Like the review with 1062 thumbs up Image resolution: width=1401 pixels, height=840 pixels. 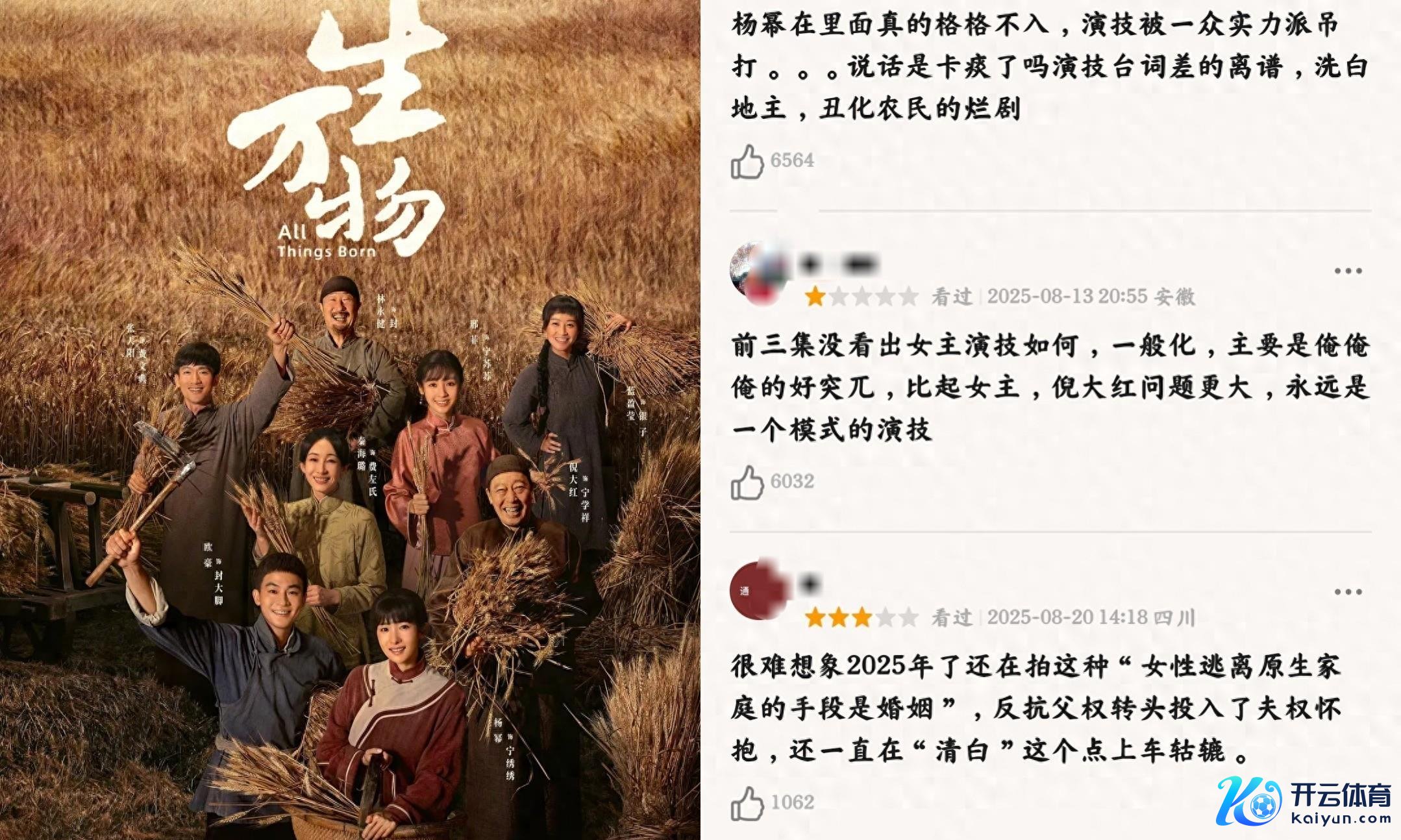[747, 804]
